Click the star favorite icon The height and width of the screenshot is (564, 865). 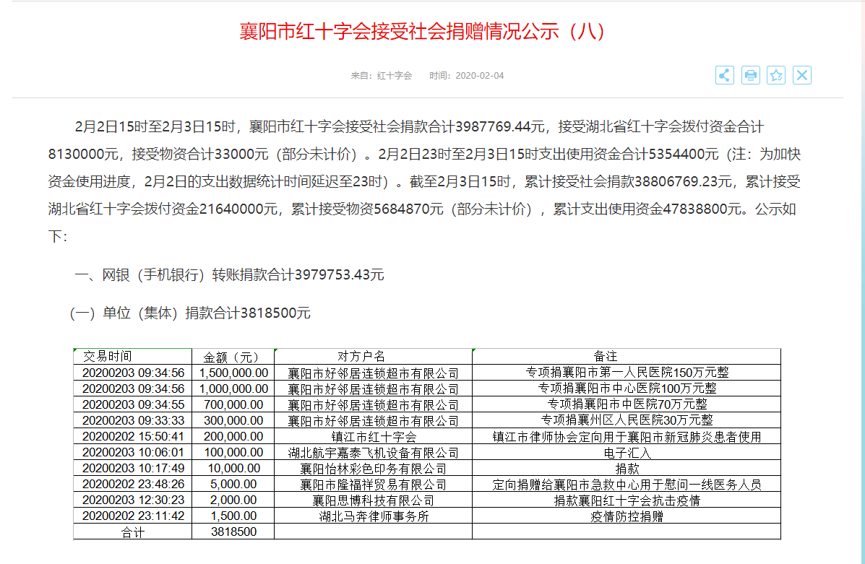[x=776, y=75]
